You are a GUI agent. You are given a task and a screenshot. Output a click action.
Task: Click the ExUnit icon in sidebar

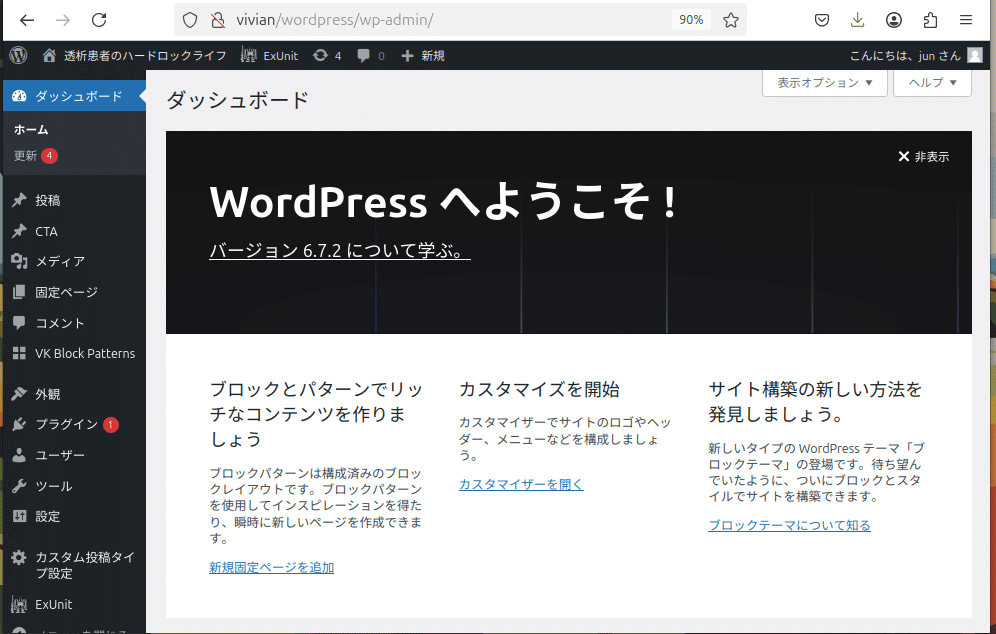[19, 604]
